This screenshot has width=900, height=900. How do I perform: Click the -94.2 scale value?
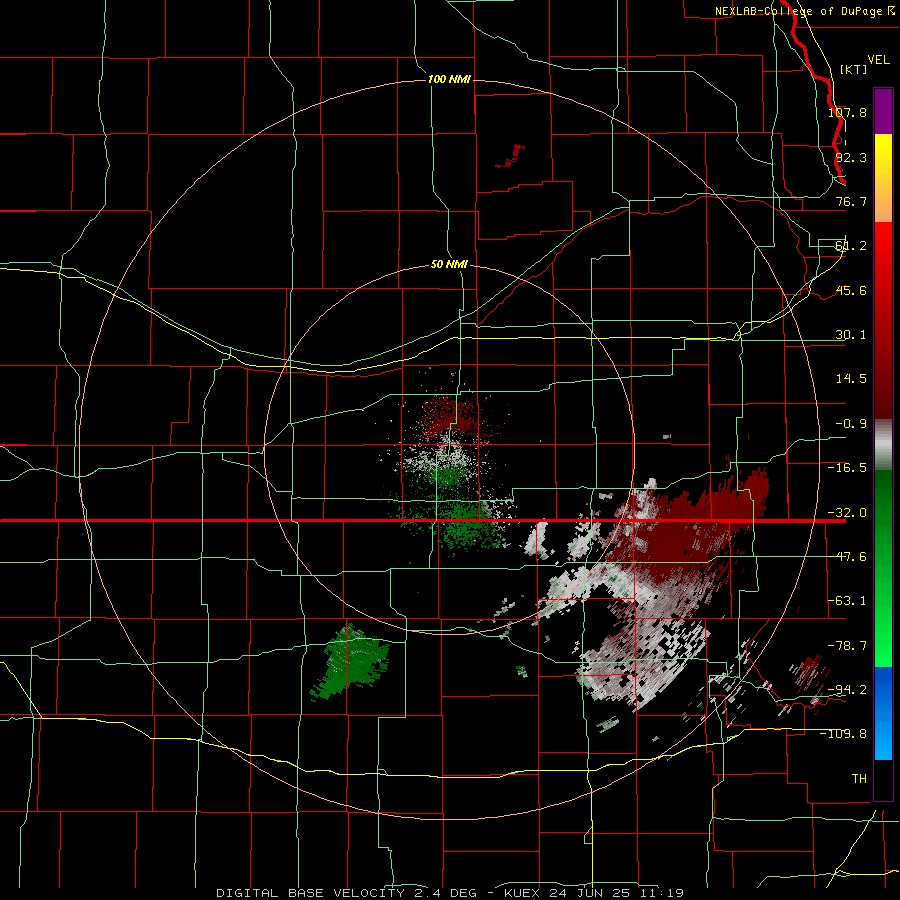click(847, 690)
